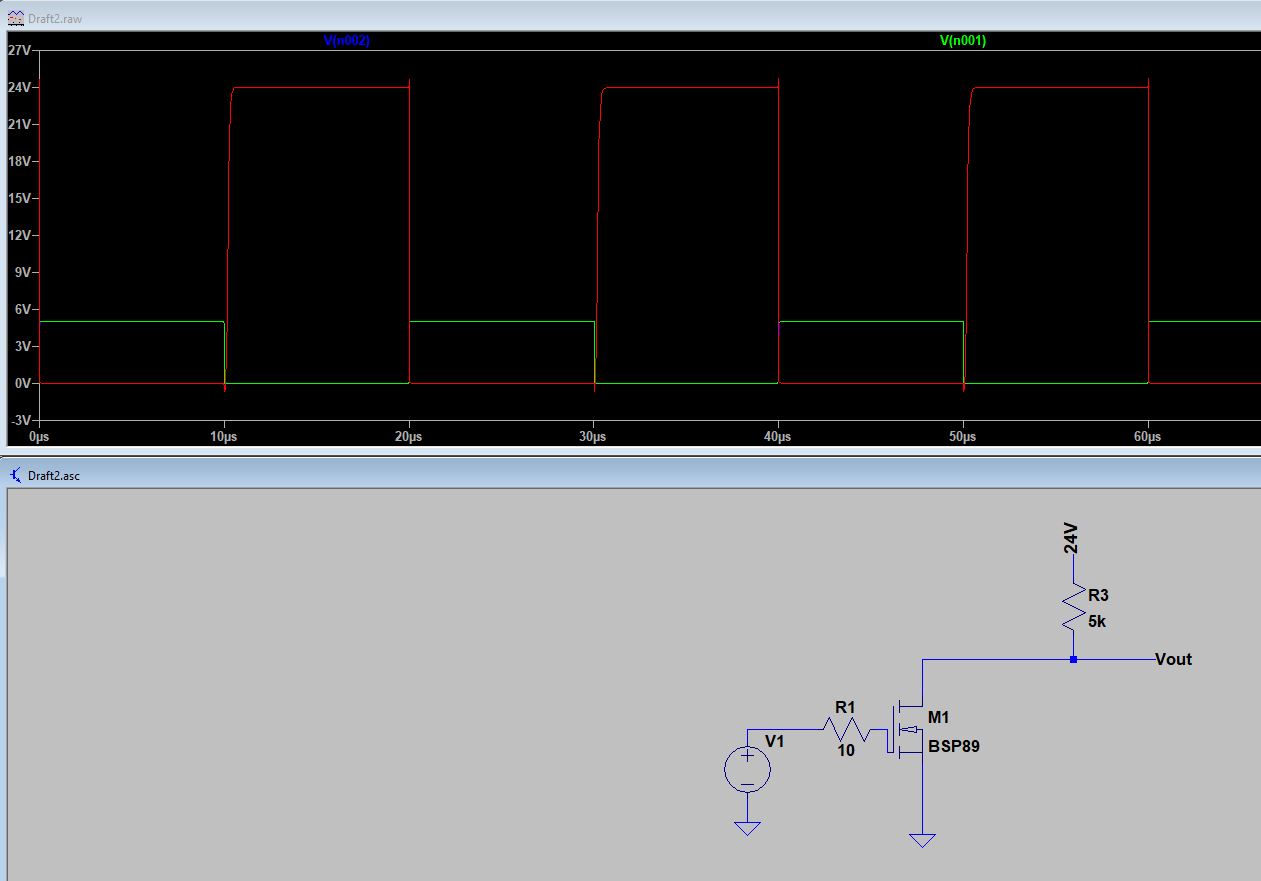Click the ground symbol below the MOSFET source

(x=922, y=839)
